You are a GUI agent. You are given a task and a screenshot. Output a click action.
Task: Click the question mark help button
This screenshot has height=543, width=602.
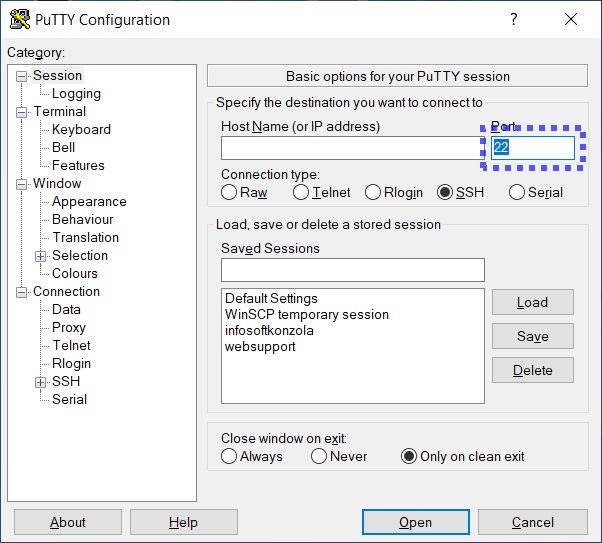click(x=514, y=19)
